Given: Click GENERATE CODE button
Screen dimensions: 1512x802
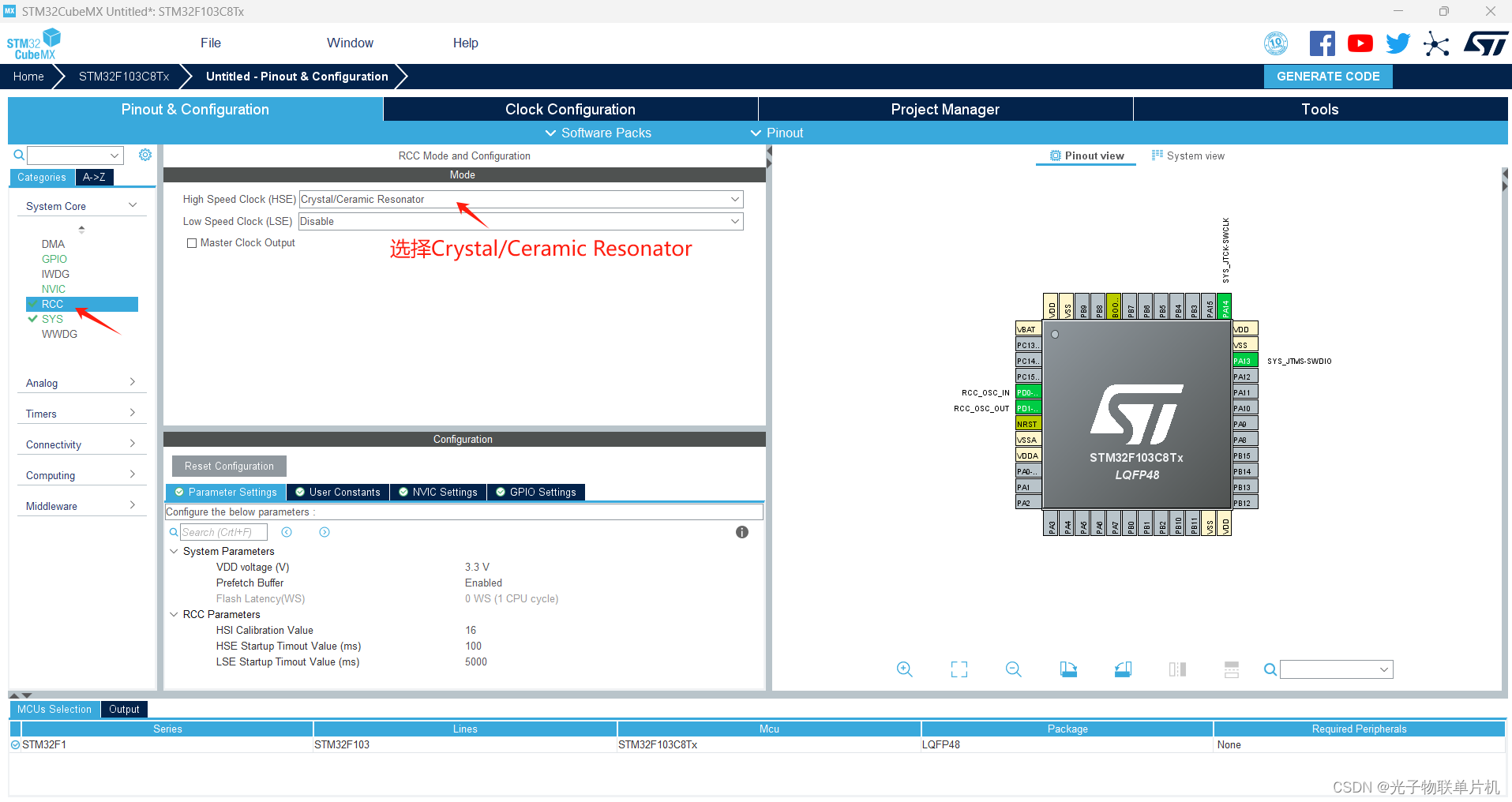Looking at the screenshot, I should coord(1328,77).
